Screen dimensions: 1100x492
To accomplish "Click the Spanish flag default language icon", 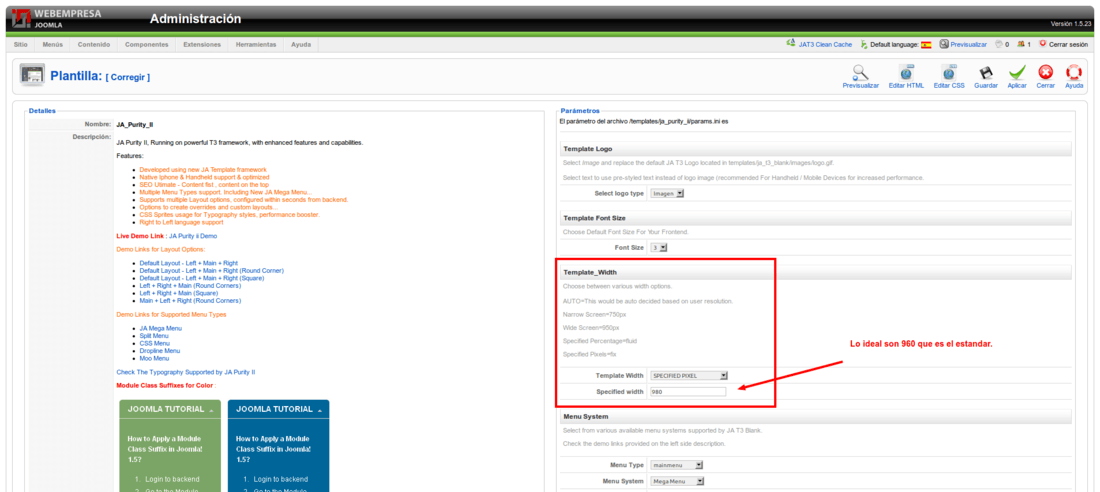I will [x=926, y=44].
